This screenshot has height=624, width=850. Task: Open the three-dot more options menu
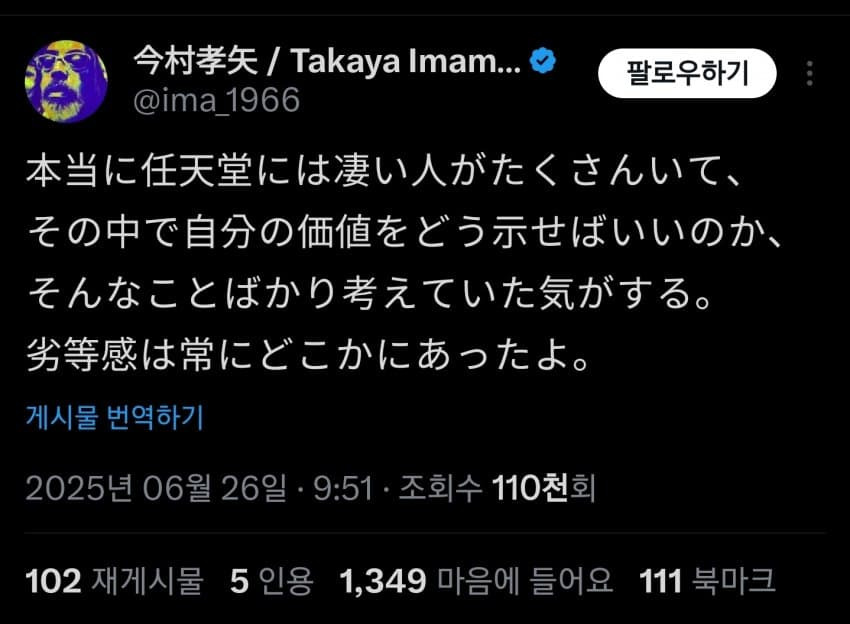[810, 74]
